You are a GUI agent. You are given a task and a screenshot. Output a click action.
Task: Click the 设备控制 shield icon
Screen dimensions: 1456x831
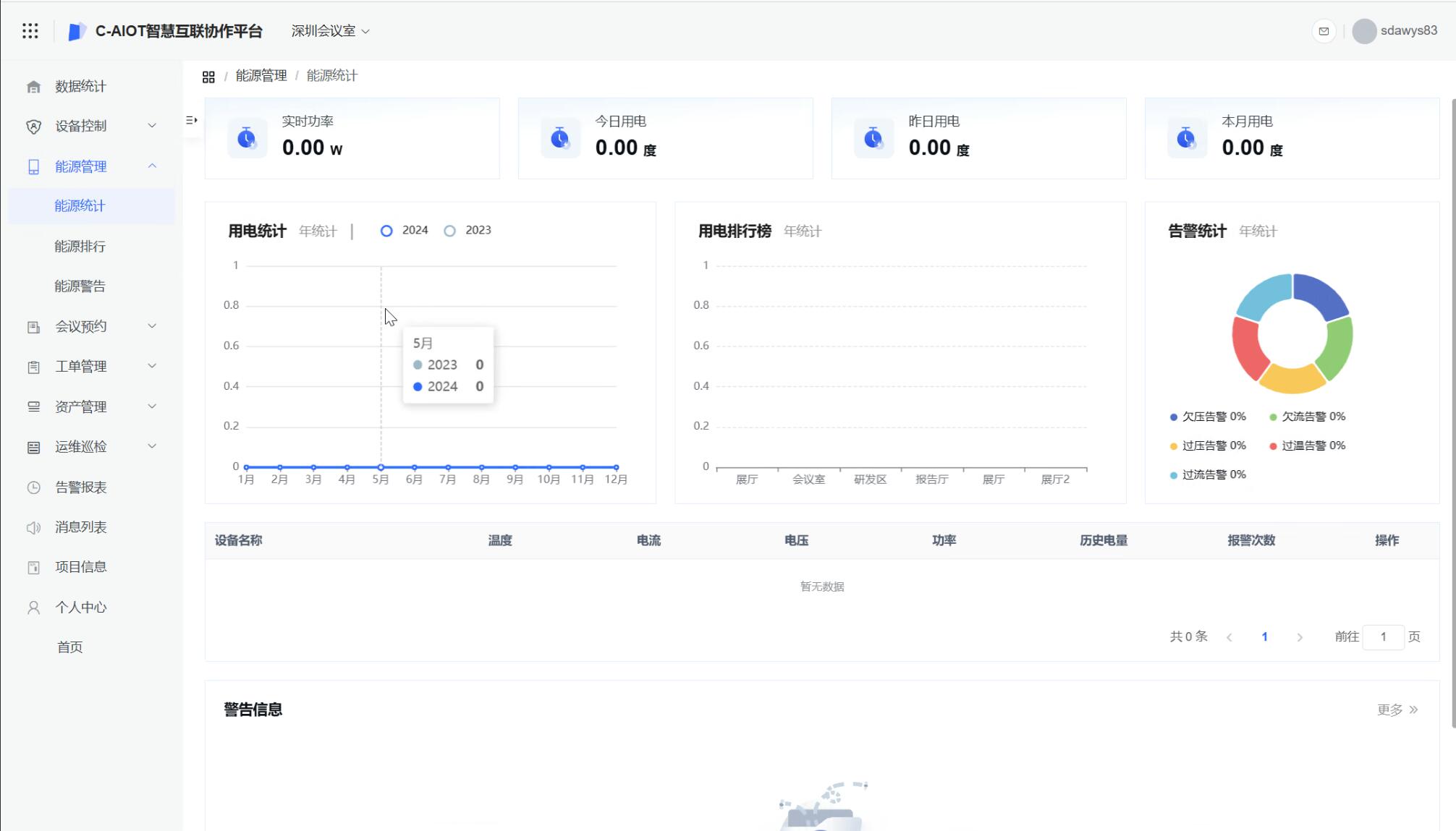33,127
